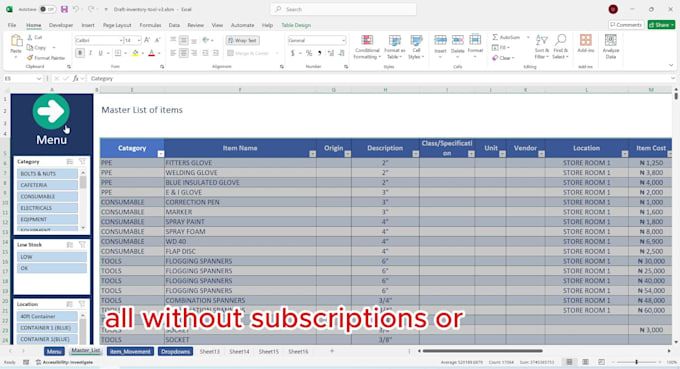Switch to the Item_Movement sheet tab
The height and width of the screenshot is (369, 680).
point(130,351)
